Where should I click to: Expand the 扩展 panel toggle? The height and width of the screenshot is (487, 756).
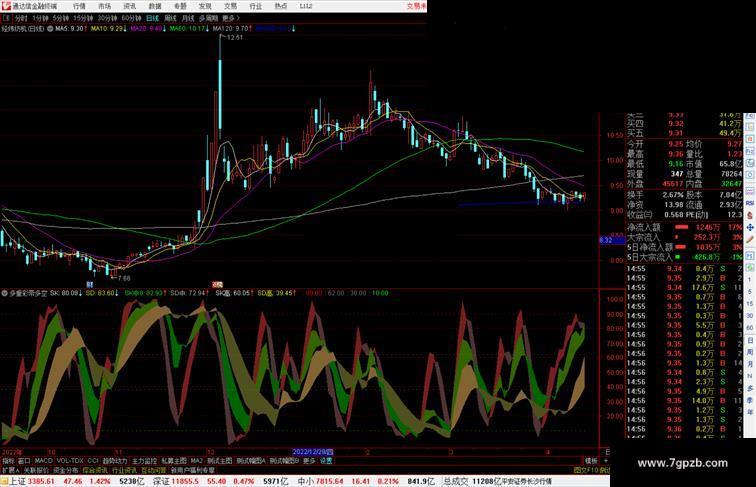click(10, 470)
